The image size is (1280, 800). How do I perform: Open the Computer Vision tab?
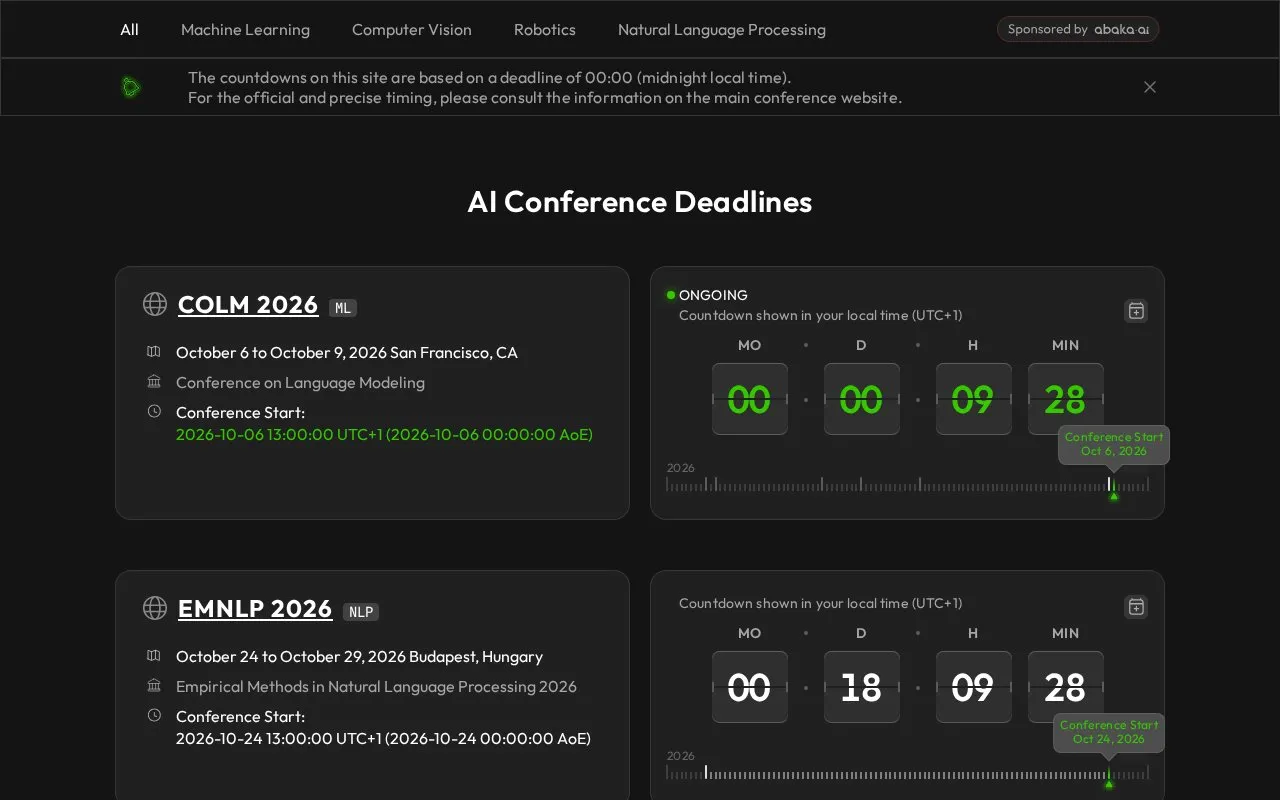pyautogui.click(x=412, y=30)
